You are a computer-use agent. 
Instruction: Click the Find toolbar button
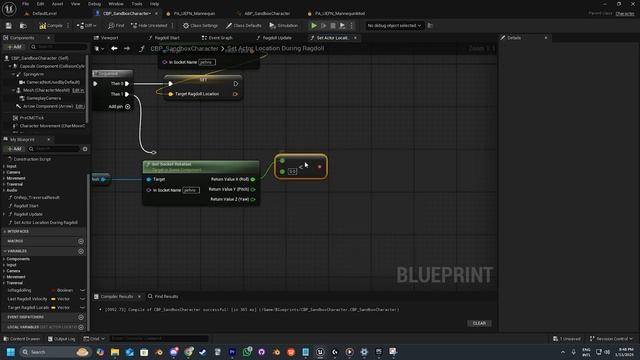(116, 26)
